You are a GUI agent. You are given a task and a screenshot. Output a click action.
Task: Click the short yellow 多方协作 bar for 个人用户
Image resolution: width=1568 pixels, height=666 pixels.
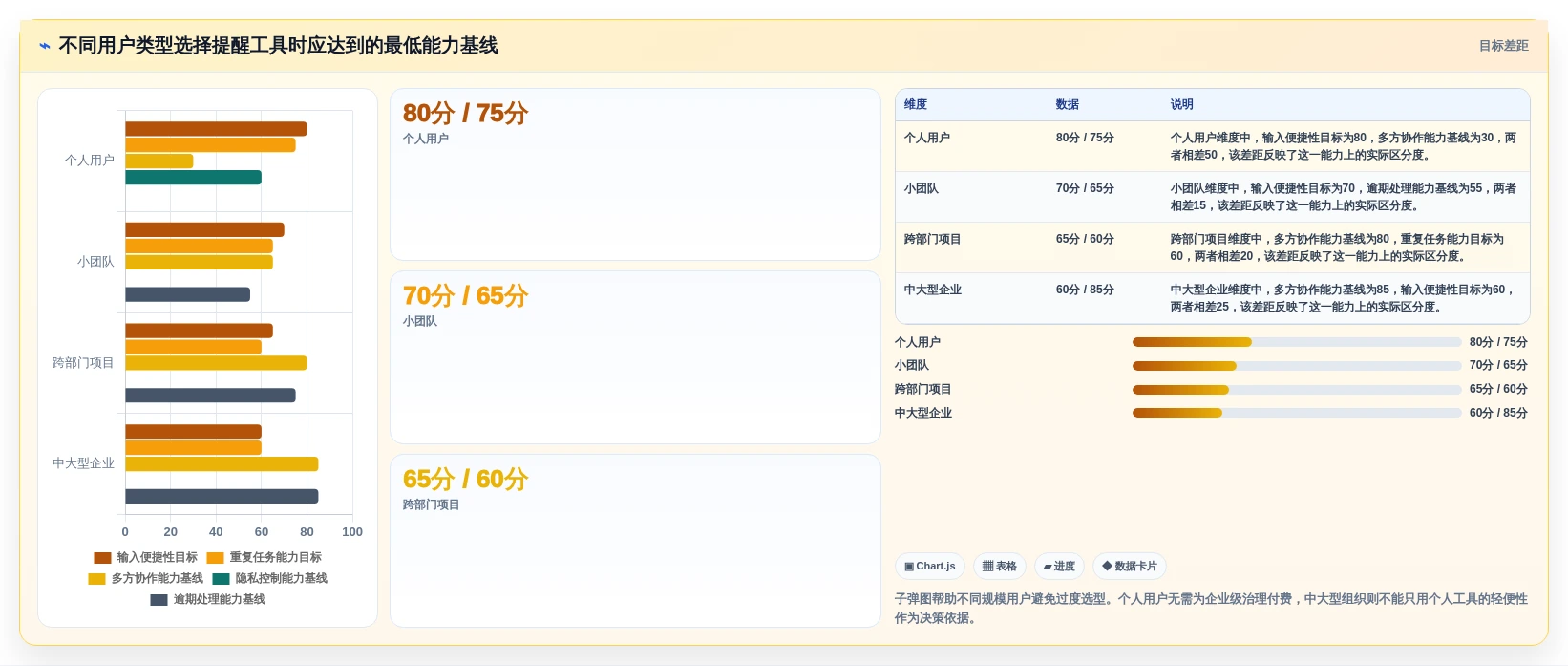[x=159, y=161]
